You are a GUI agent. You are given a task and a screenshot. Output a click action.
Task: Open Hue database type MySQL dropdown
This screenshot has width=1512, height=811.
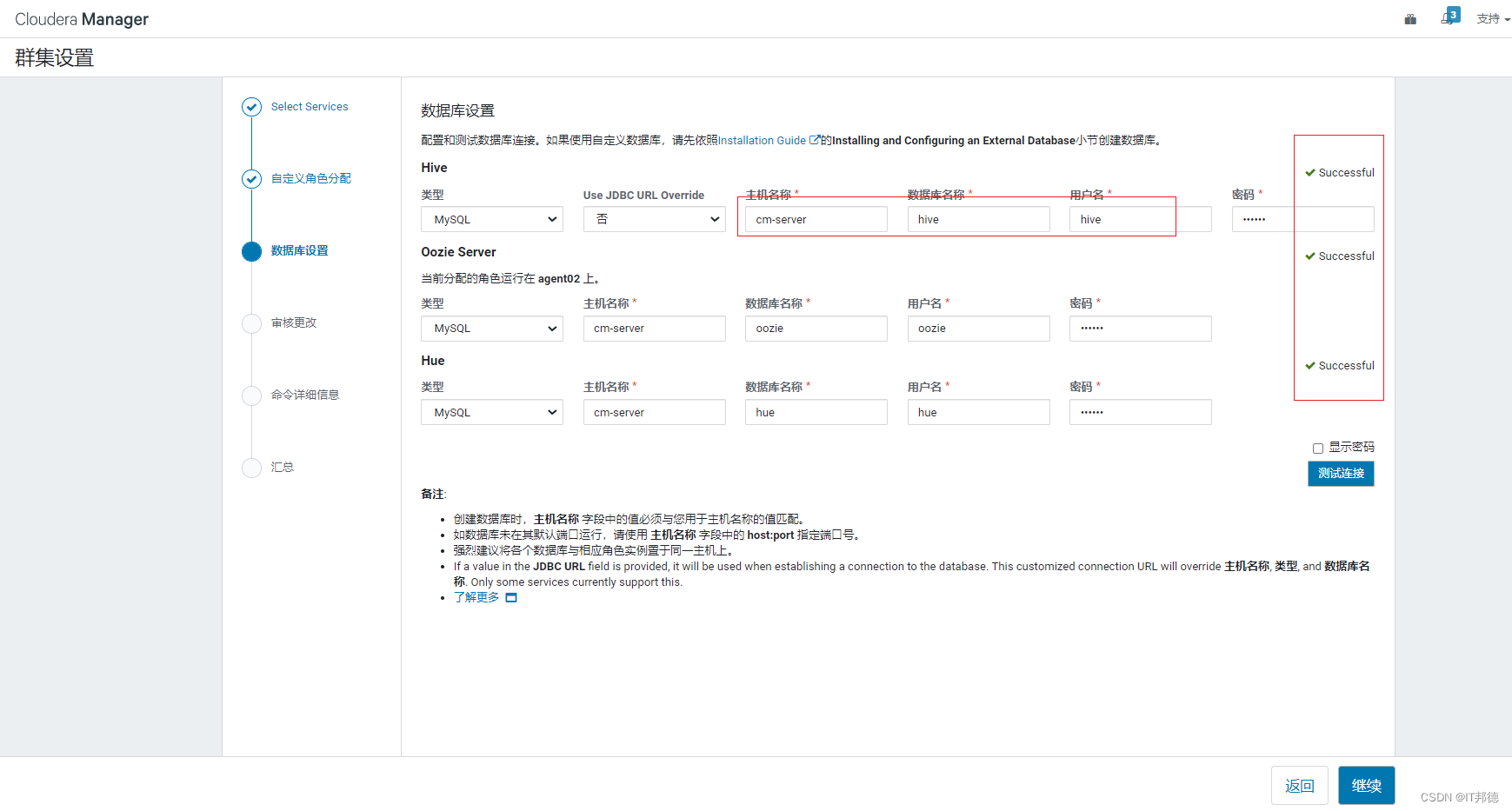pos(492,413)
